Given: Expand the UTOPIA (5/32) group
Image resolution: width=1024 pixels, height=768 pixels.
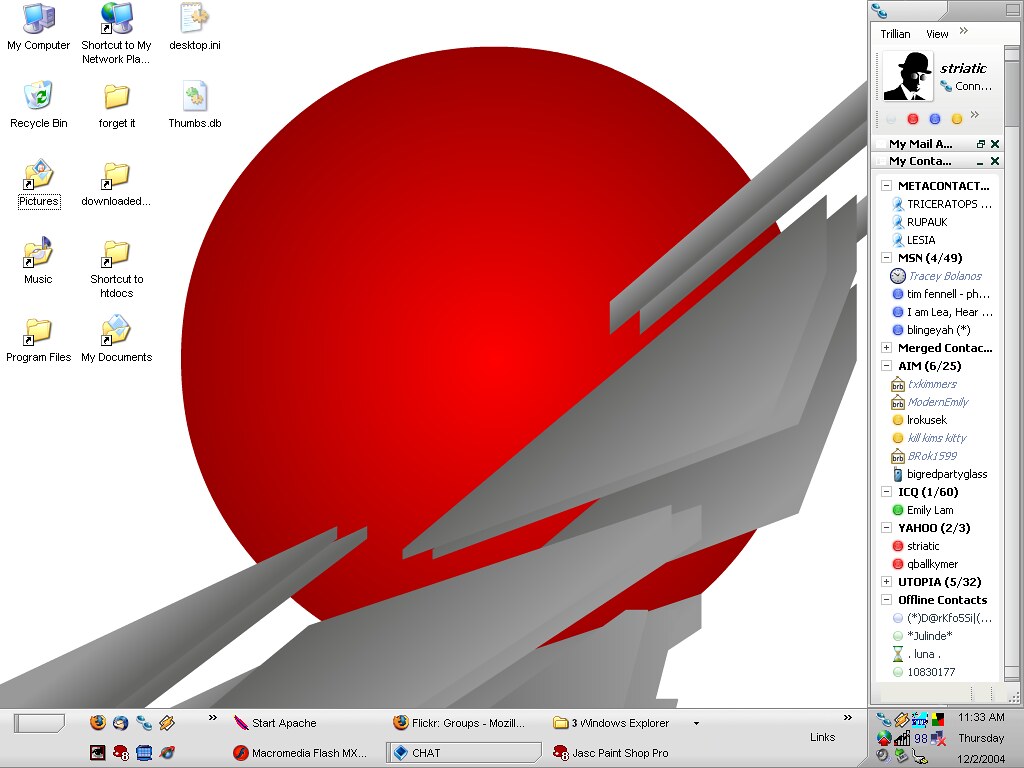Looking at the screenshot, I should tap(886, 581).
